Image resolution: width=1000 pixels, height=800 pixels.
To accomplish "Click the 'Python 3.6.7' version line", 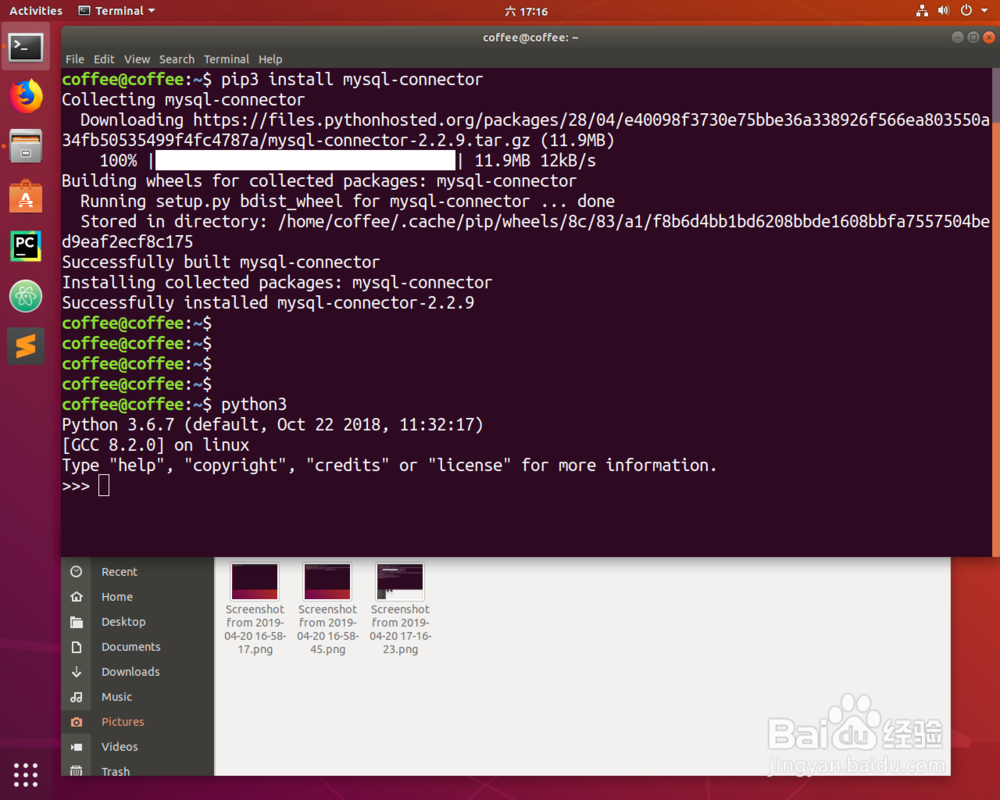I will point(272,425).
